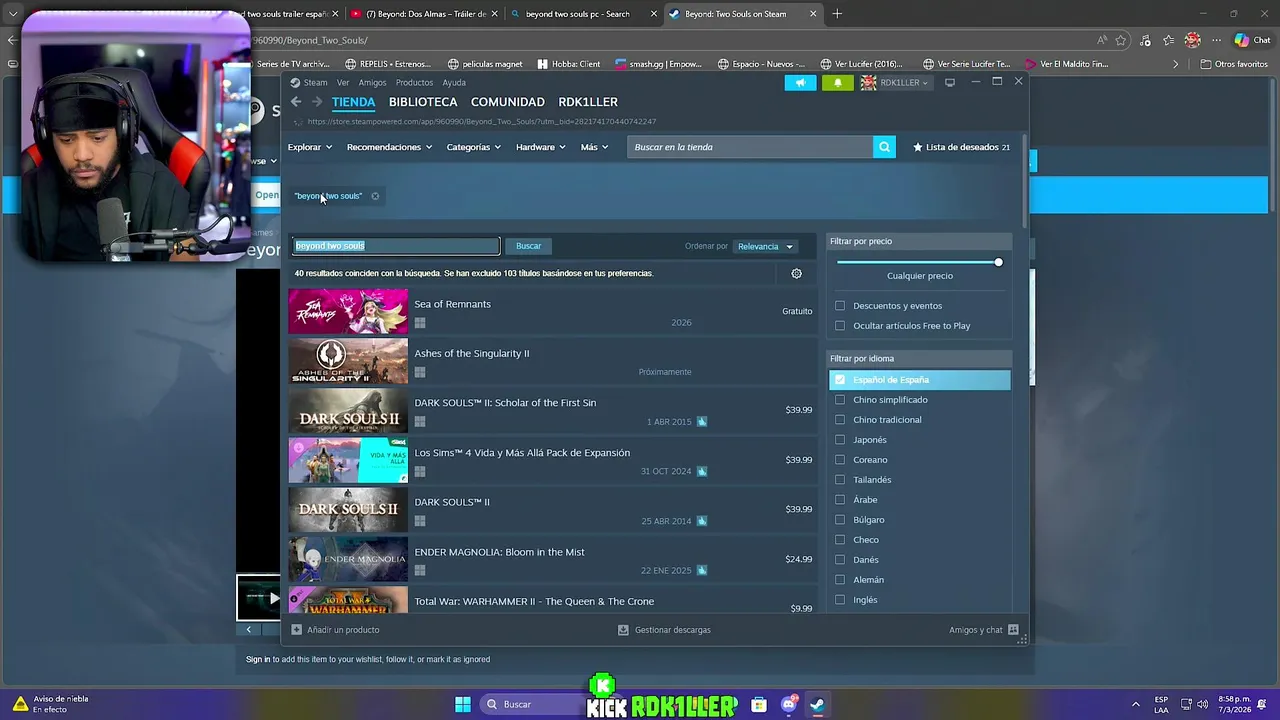The width and height of the screenshot is (1280, 720).
Task: Click the Sign in link on the web page
Action: click(258, 659)
